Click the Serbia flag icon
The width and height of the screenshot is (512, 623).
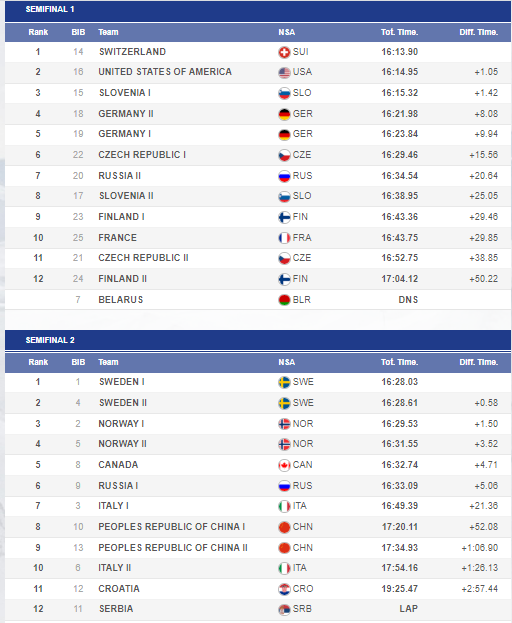(284, 609)
